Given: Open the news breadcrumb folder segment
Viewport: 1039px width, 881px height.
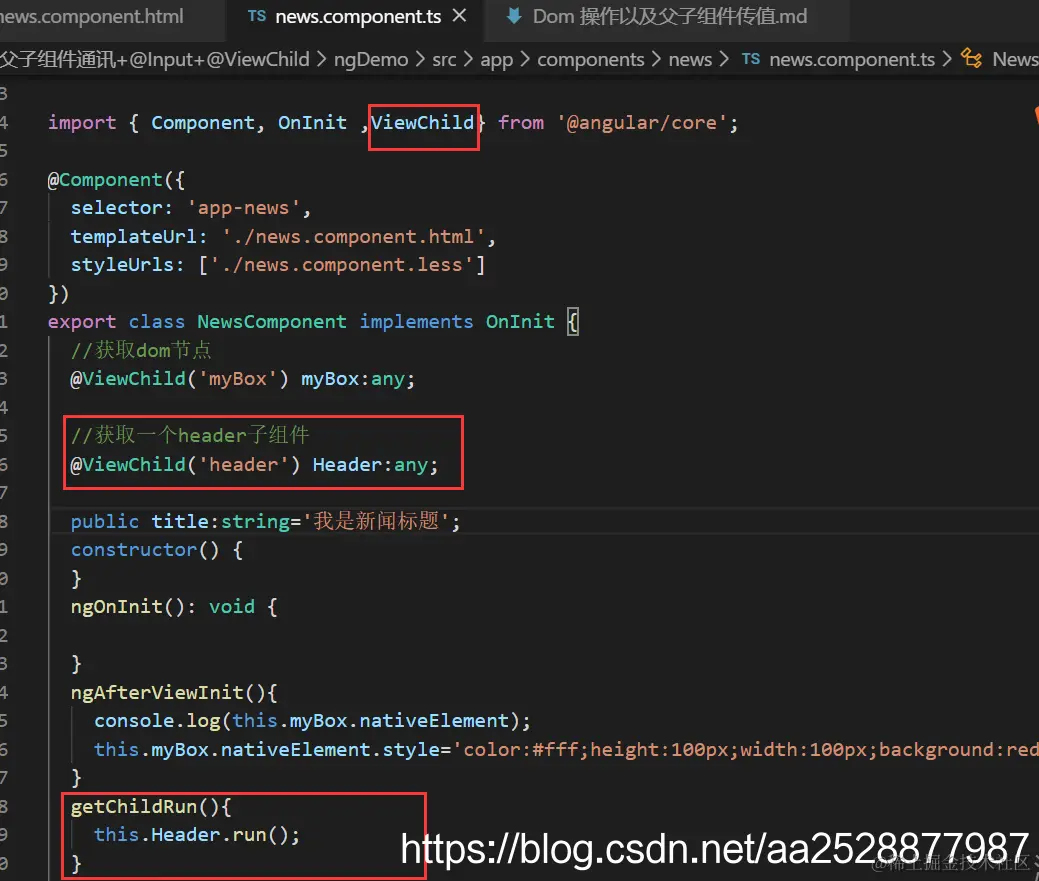Looking at the screenshot, I should 690,60.
